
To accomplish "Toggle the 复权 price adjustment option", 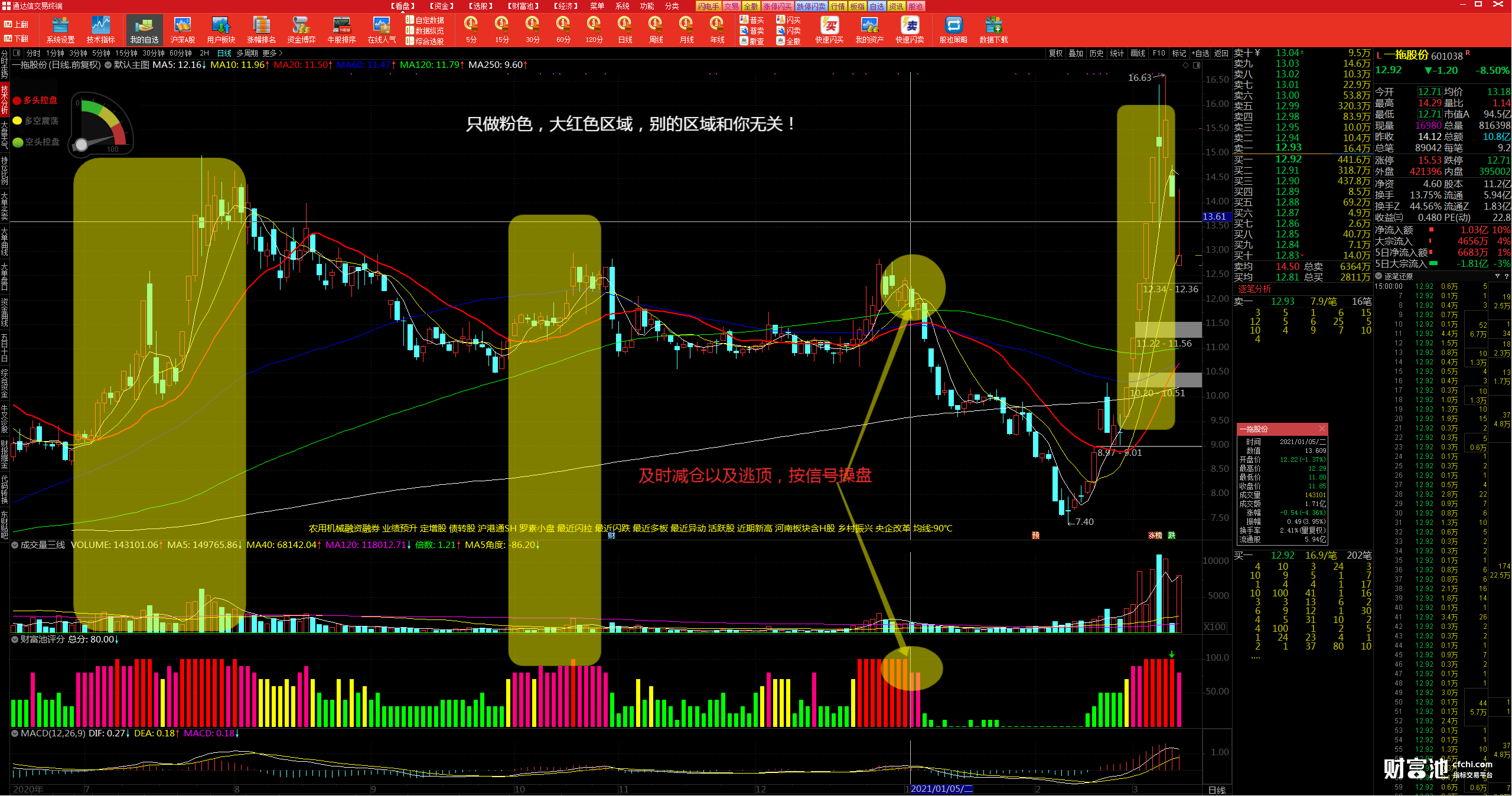I will (1055, 53).
